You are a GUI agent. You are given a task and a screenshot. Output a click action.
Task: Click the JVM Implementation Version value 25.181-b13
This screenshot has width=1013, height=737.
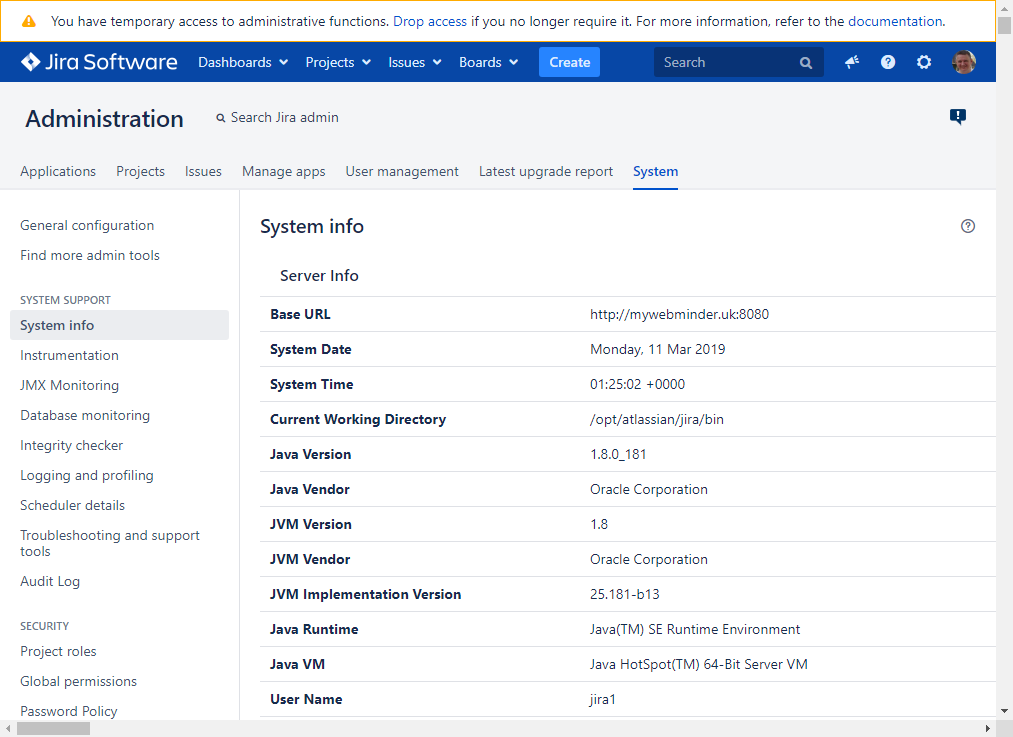[624, 594]
